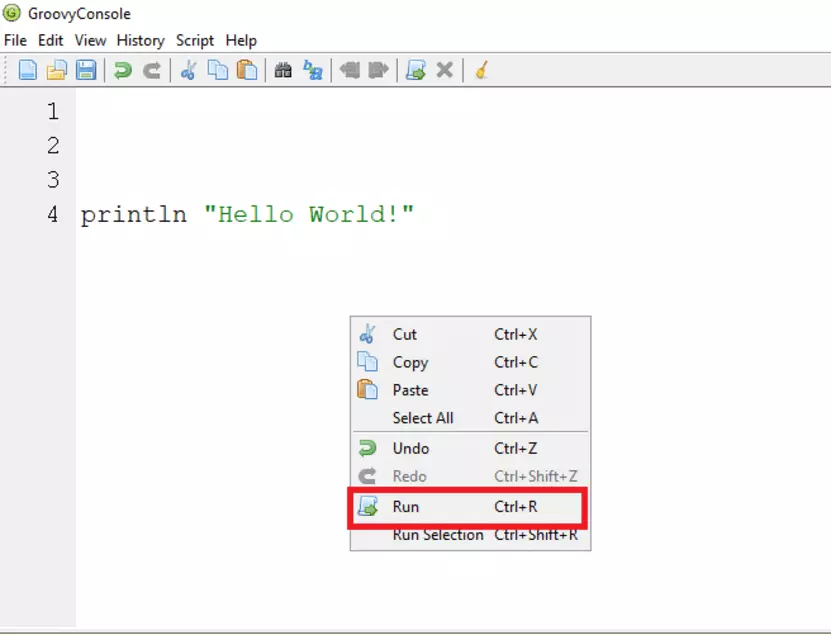Screen dimensions: 831x635
Task: Open Find with the binoculars icon
Action: (285, 69)
